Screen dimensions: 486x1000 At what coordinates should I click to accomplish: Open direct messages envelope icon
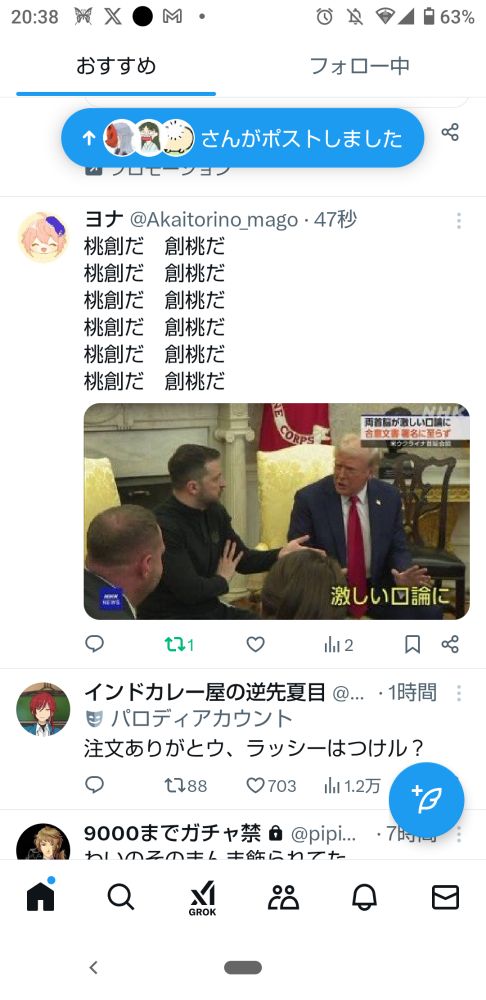click(445, 897)
